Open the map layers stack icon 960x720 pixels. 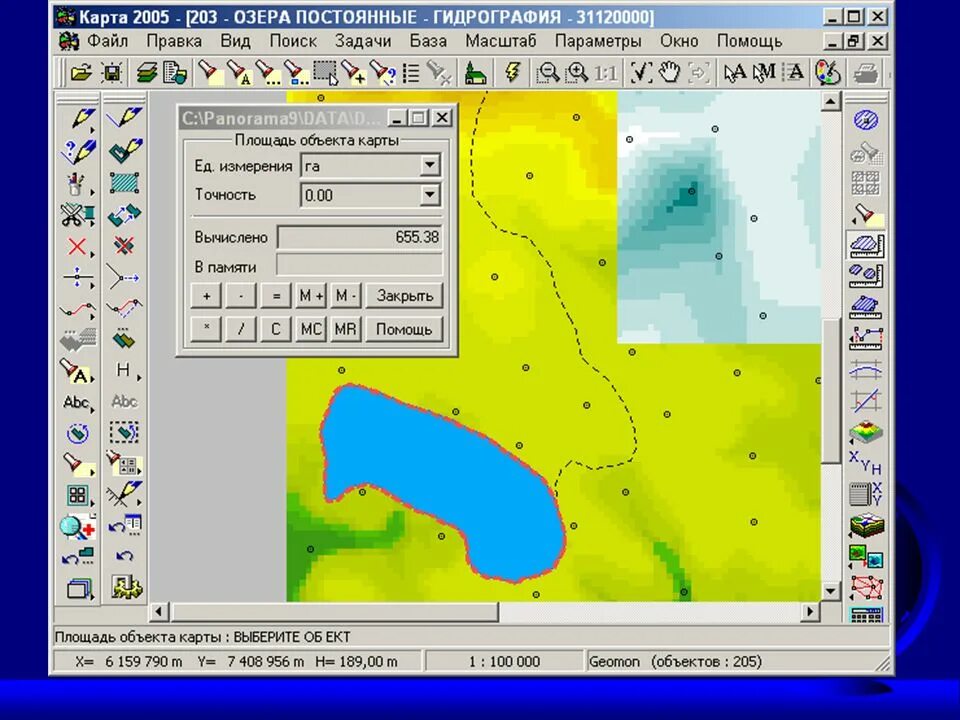click(146, 73)
